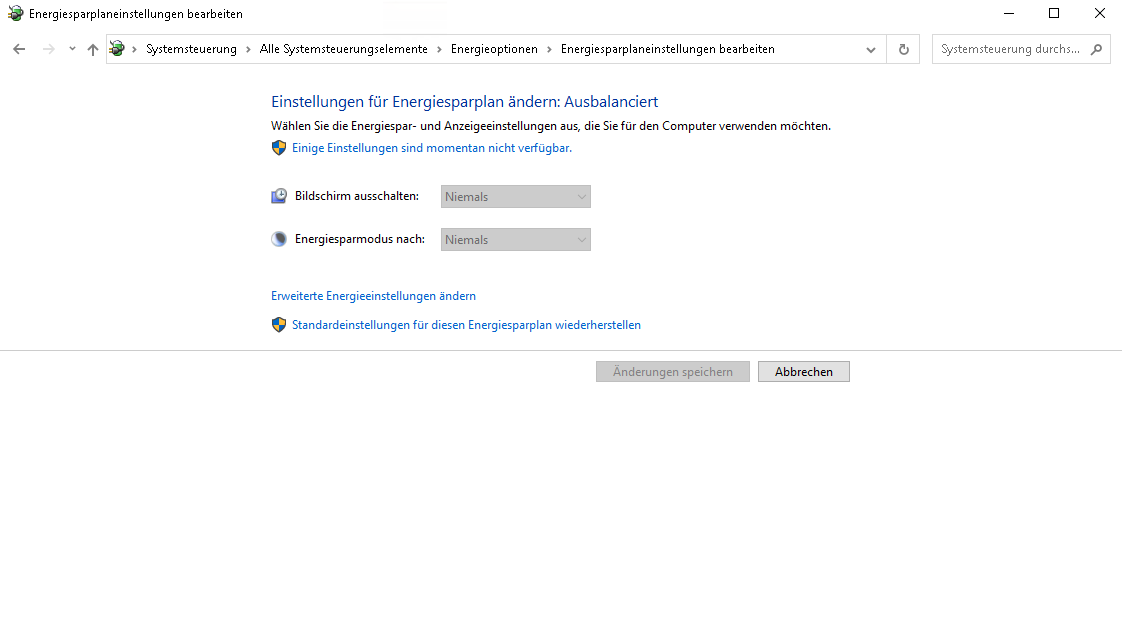Click the magnifier icon in search box
The image size is (1122, 631).
coord(1097,49)
